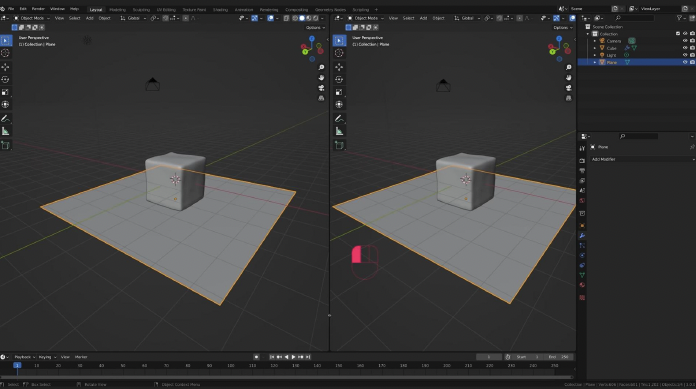The width and height of the screenshot is (696, 389).
Task: Select the Add Cube tool in left viewport
Action: tap(5, 145)
